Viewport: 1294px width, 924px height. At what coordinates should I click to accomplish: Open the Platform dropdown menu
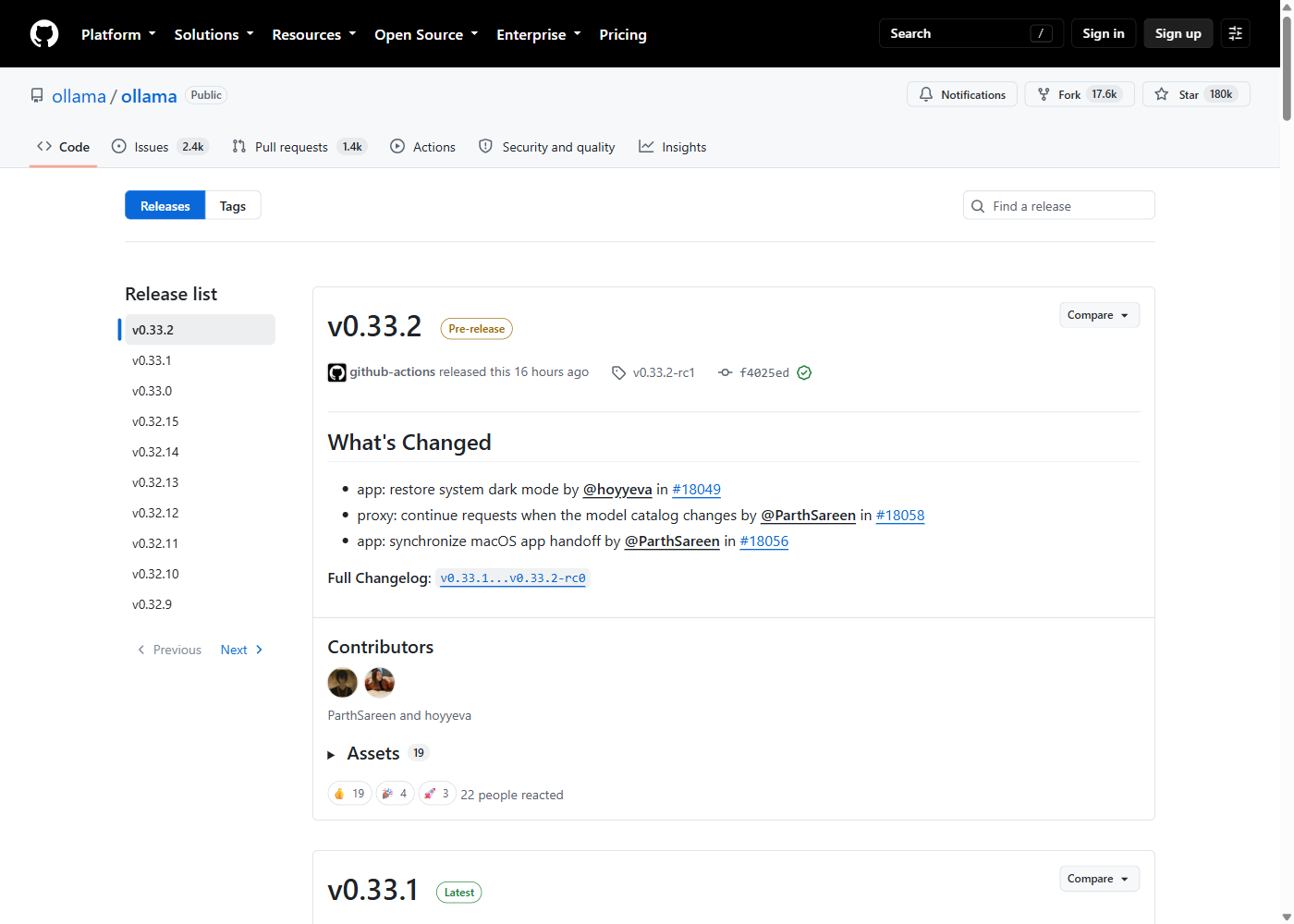tap(118, 34)
